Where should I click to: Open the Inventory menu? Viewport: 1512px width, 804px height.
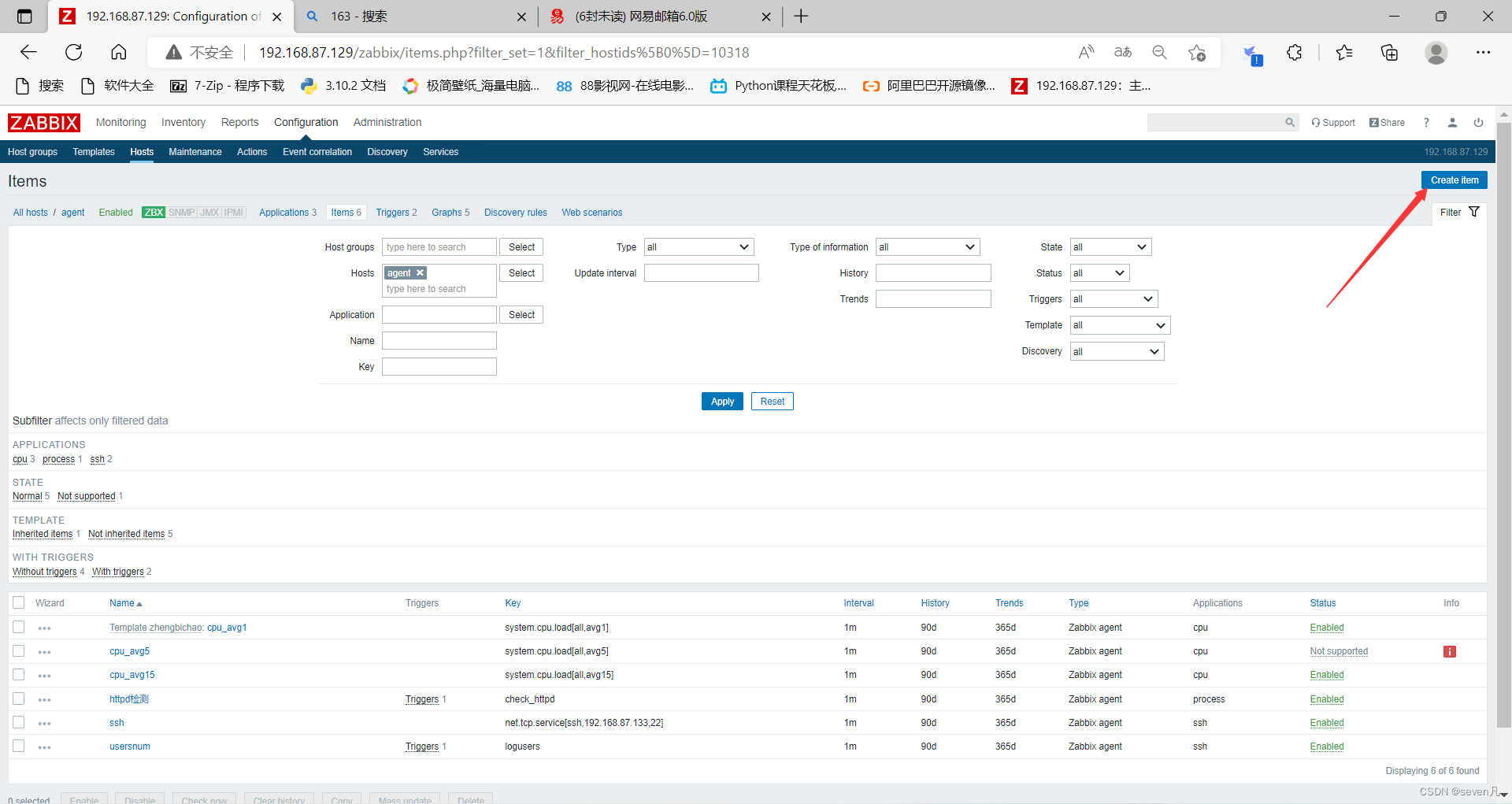tap(183, 122)
